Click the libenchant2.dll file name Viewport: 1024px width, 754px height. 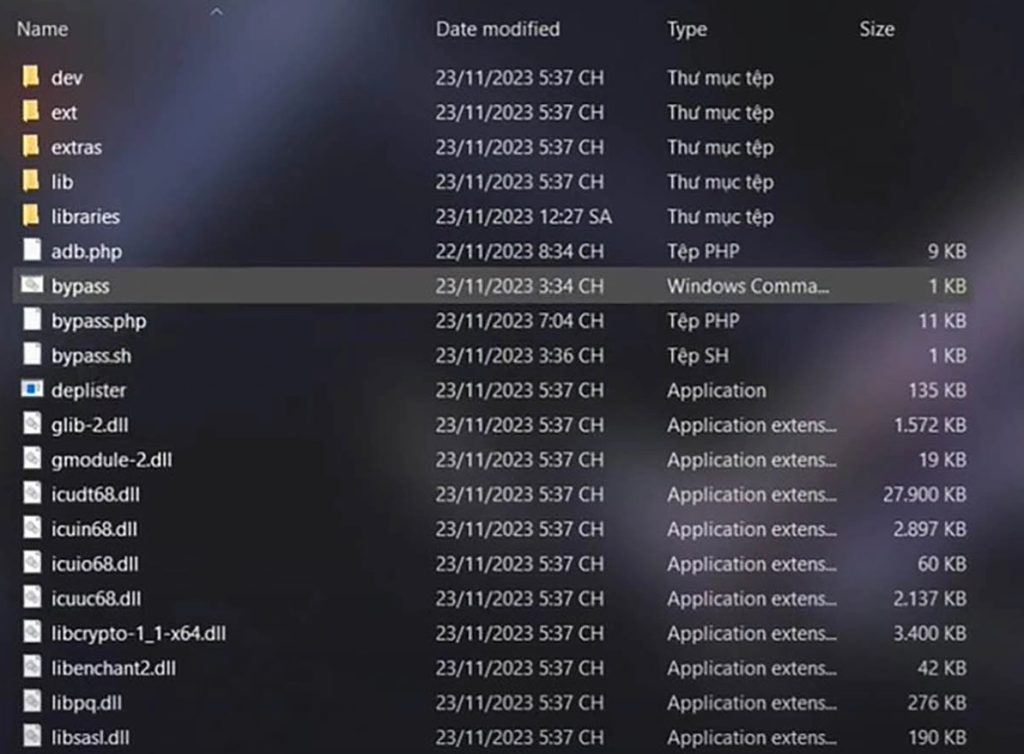(113, 668)
